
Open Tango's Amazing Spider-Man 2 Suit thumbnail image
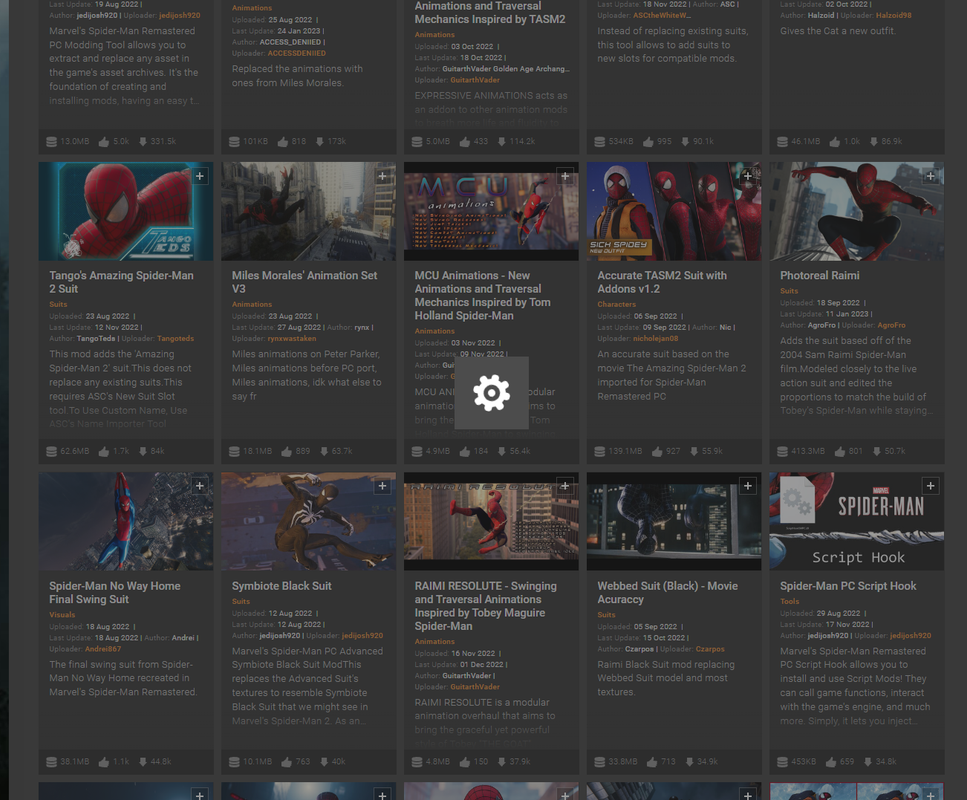click(x=126, y=211)
